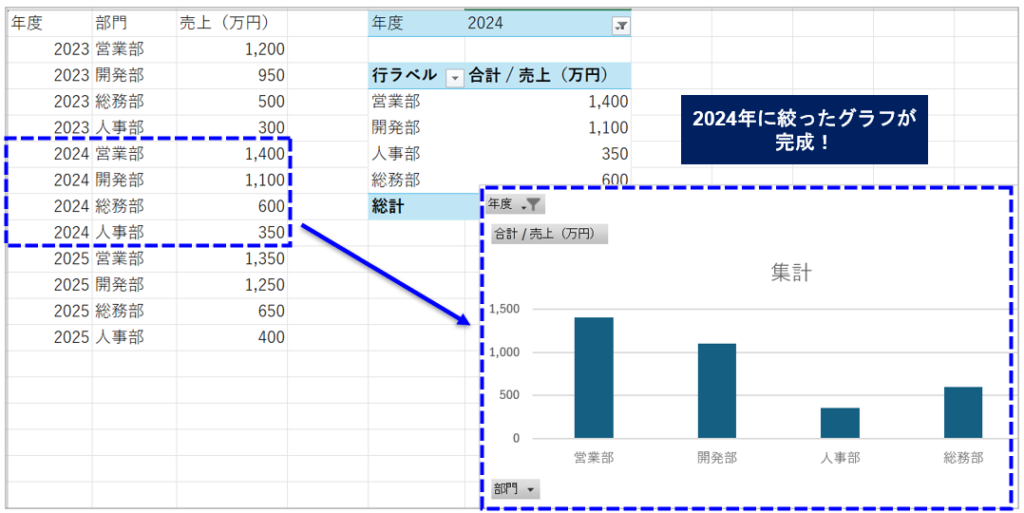
Task: Select the 総務部 bar in the chart
Action: [x=963, y=412]
